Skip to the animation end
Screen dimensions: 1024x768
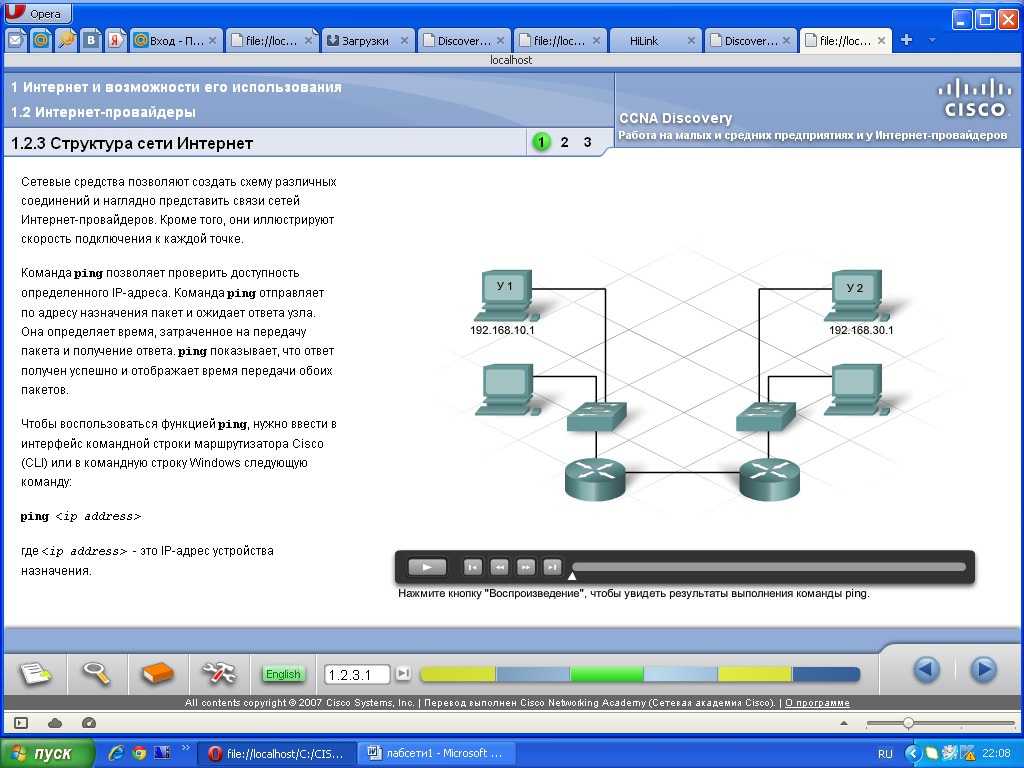click(x=552, y=567)
